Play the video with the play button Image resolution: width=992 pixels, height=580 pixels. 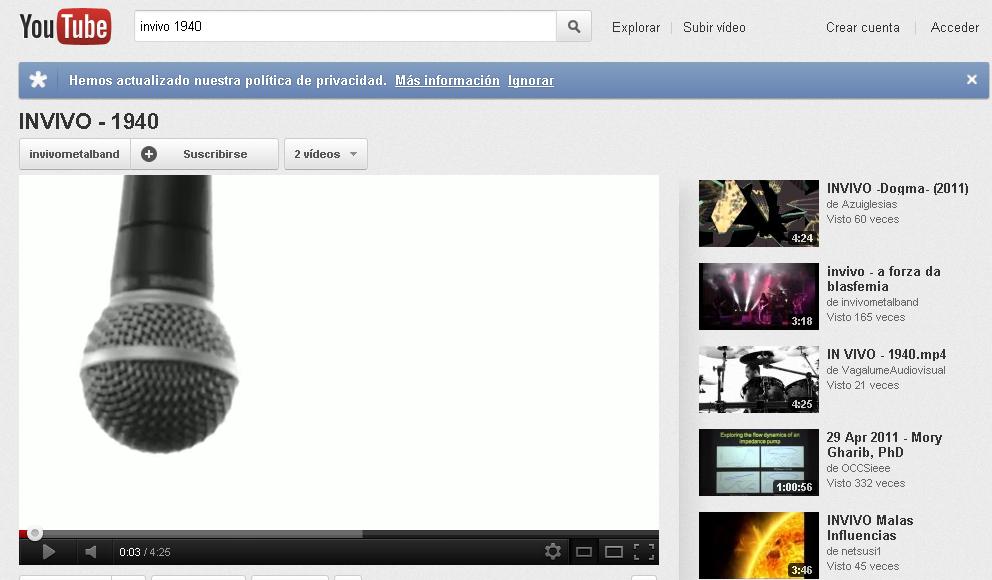48,551
